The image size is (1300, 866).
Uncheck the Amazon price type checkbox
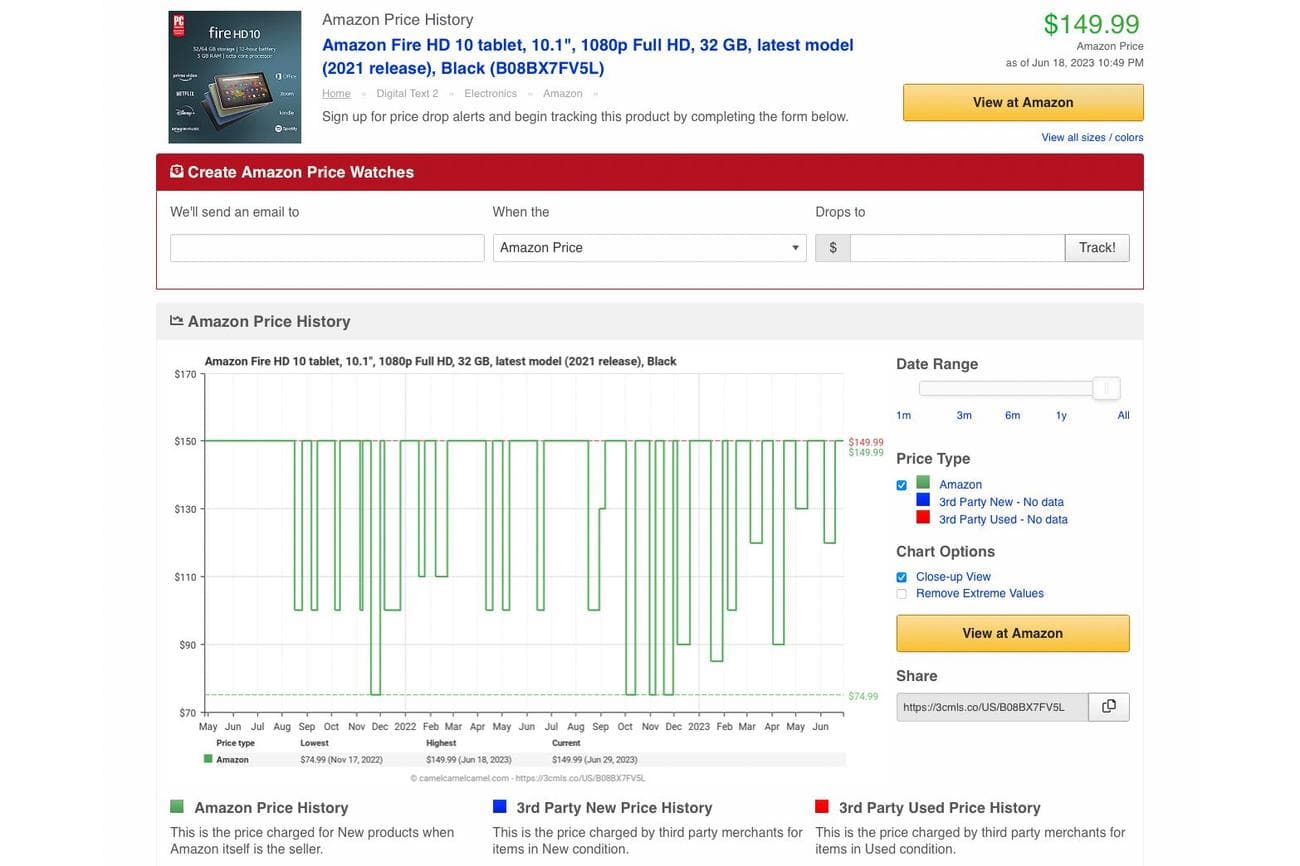[x=901, y=485]
